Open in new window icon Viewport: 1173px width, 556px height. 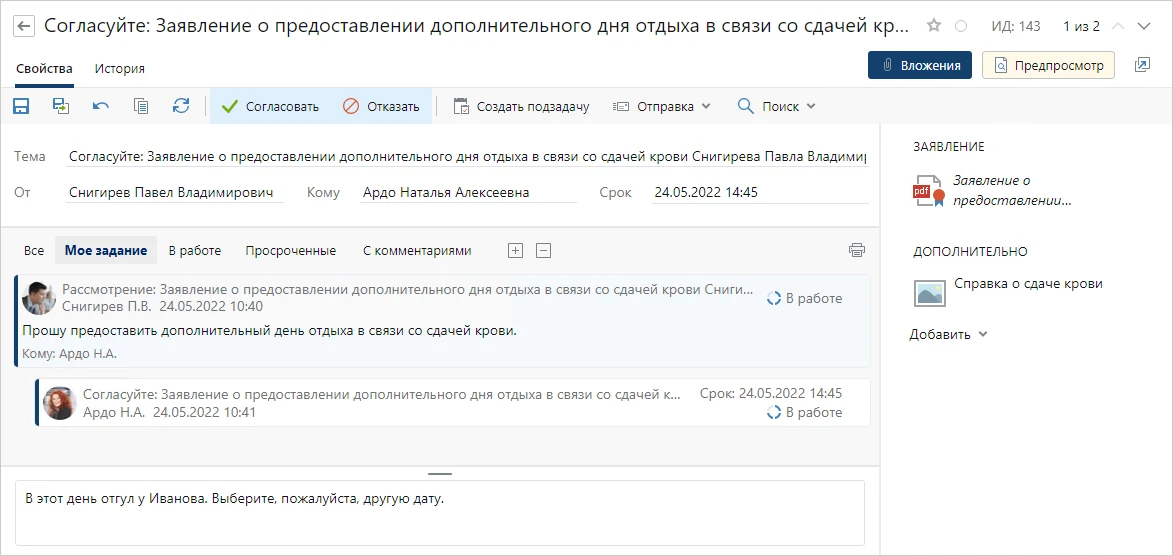(1142, 66)
